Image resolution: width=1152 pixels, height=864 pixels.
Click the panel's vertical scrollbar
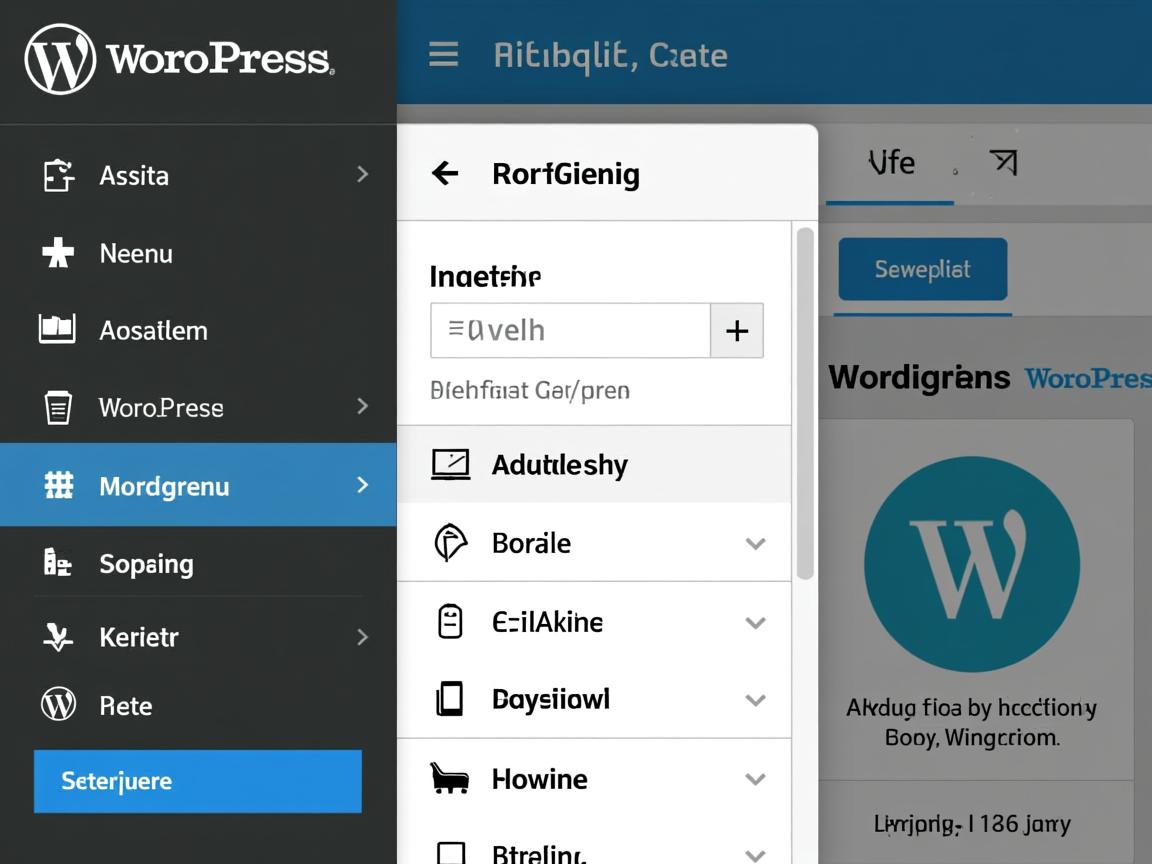(805, 402)
